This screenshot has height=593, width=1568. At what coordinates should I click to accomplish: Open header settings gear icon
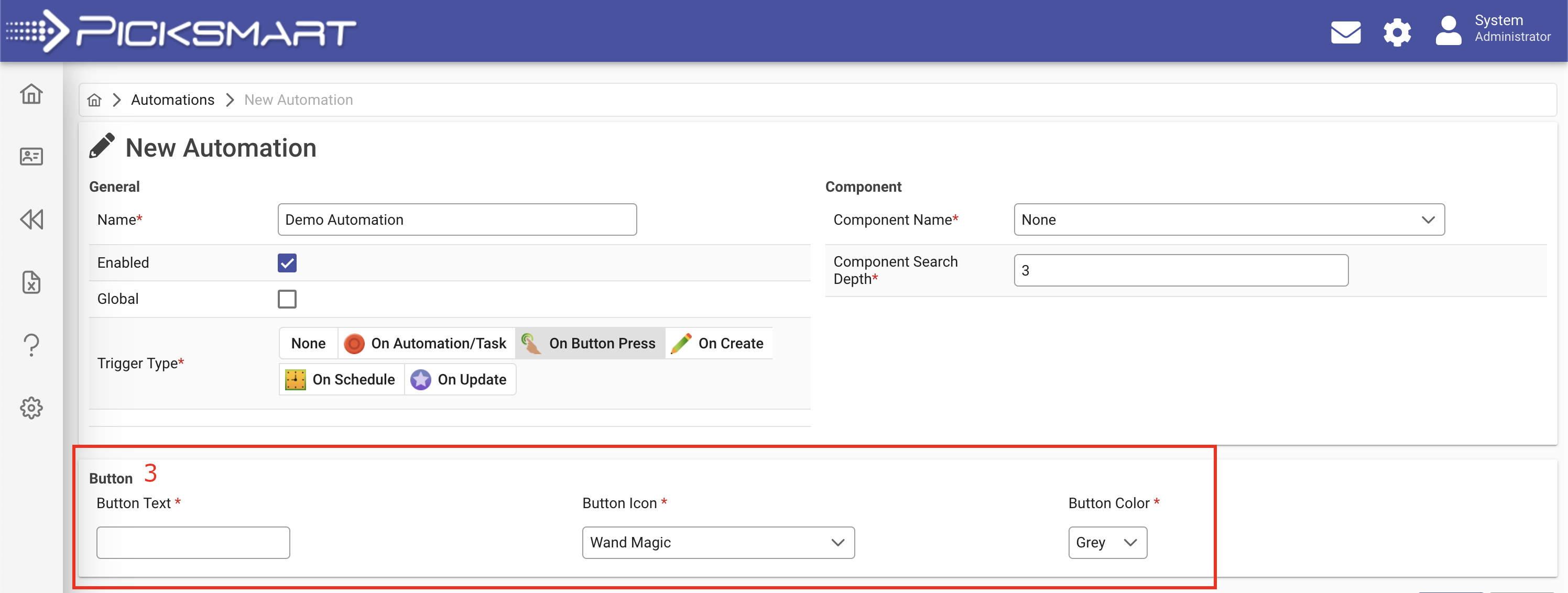click(1397, 31)
